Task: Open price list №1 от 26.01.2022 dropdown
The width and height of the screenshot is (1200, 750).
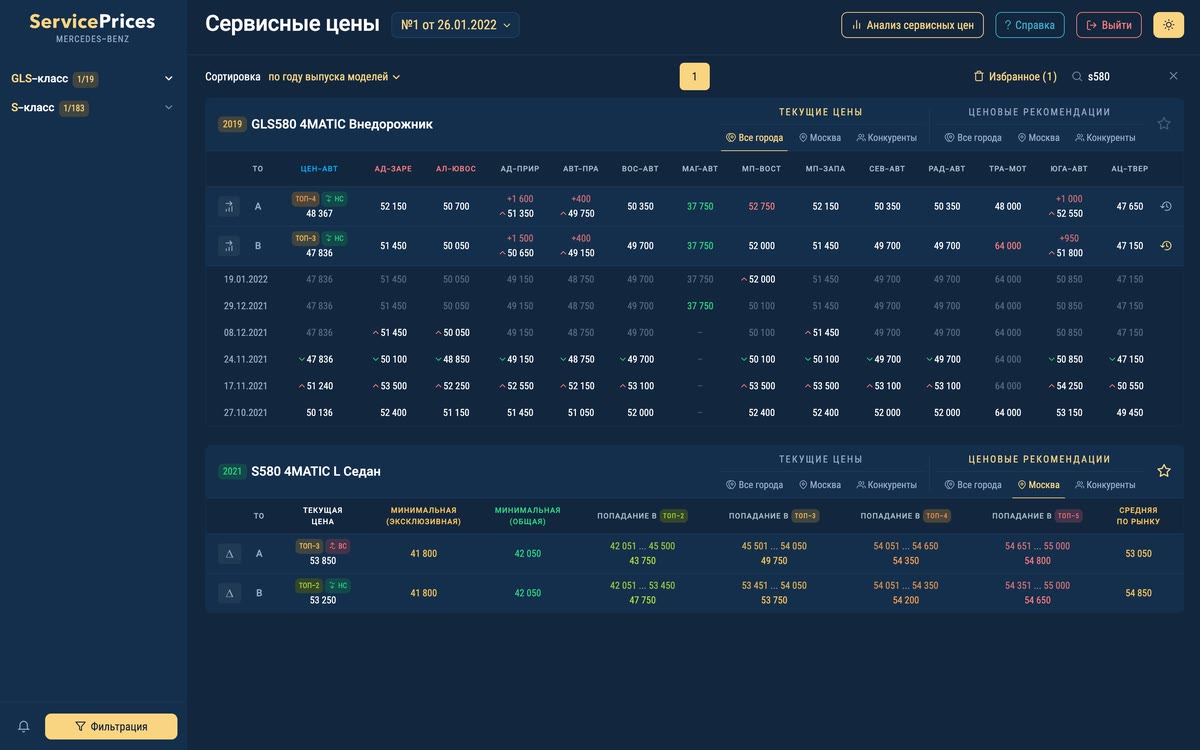Action: coord(455,25)
